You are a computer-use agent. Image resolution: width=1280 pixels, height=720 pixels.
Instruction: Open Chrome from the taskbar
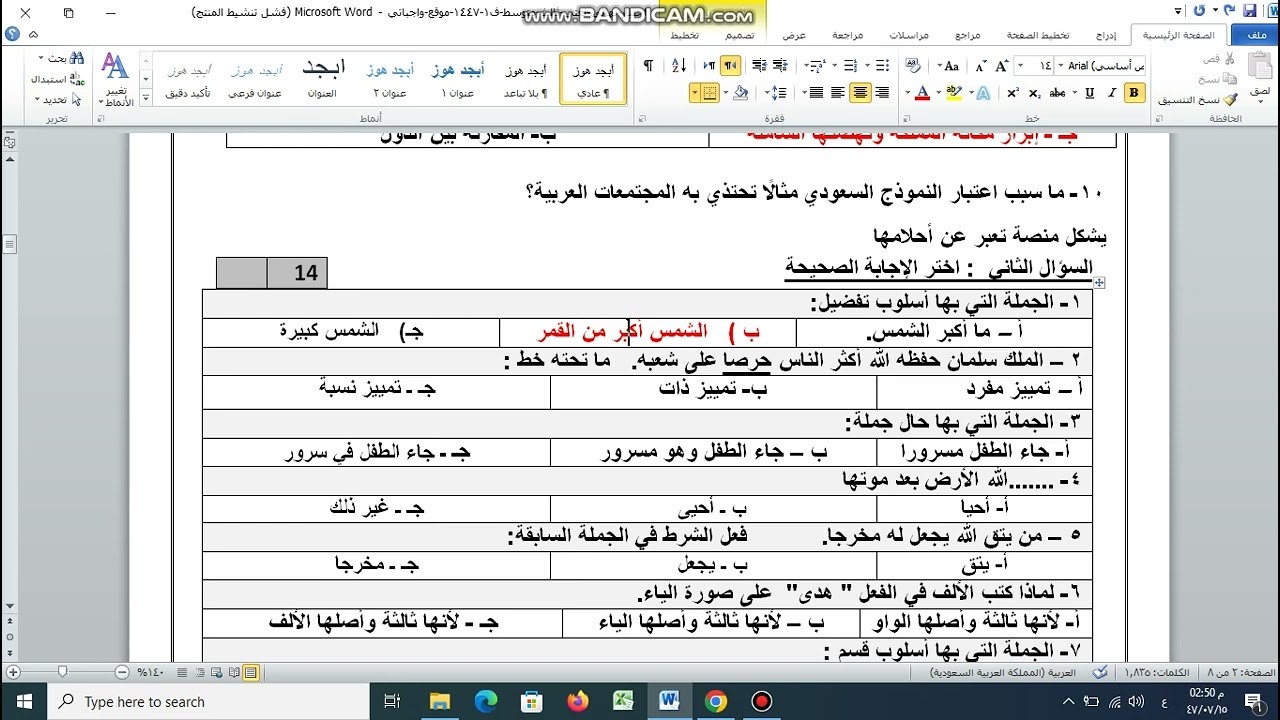[715, 702]
